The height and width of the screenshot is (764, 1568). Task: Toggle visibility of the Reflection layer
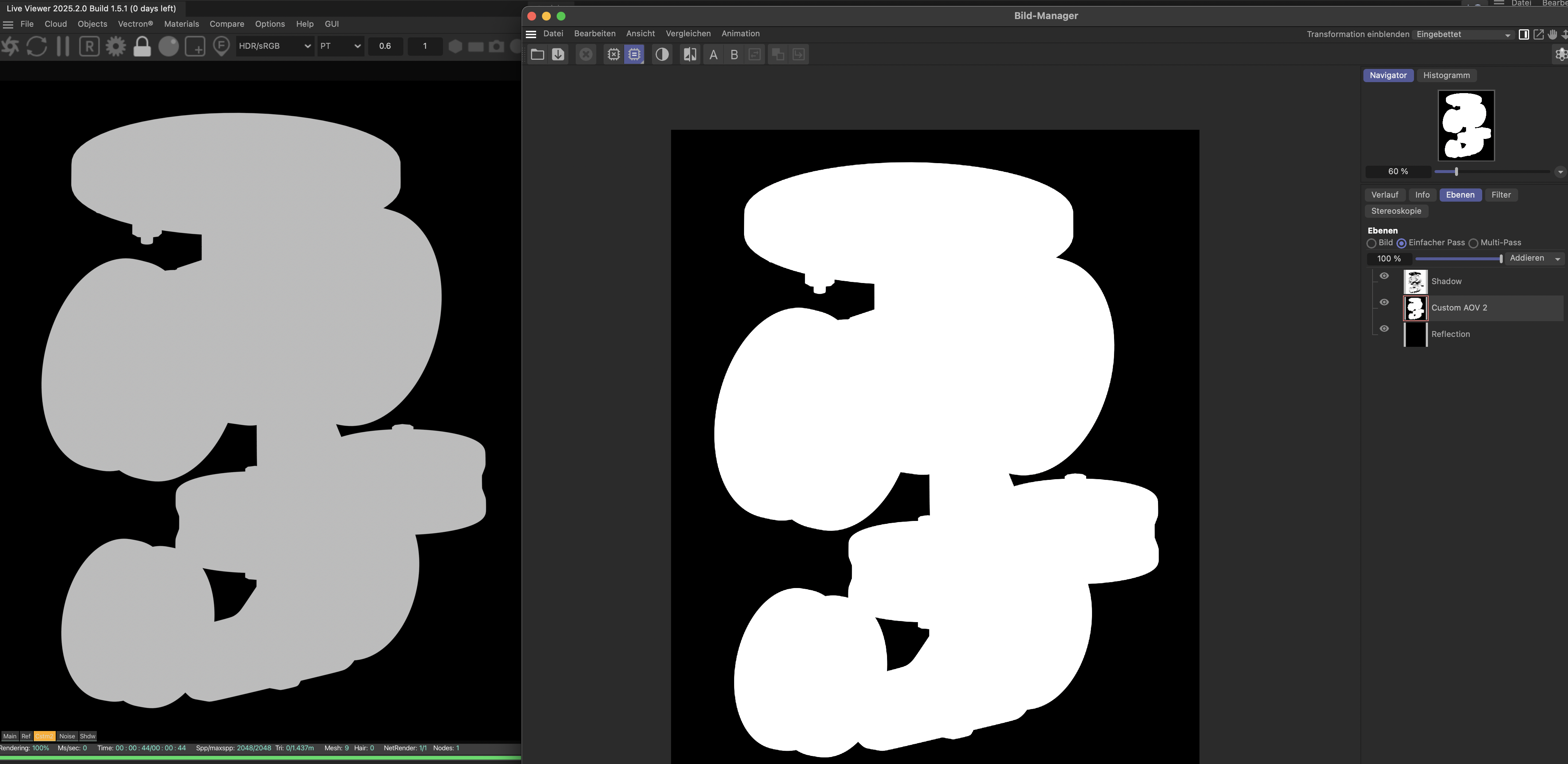point(1384,329)
